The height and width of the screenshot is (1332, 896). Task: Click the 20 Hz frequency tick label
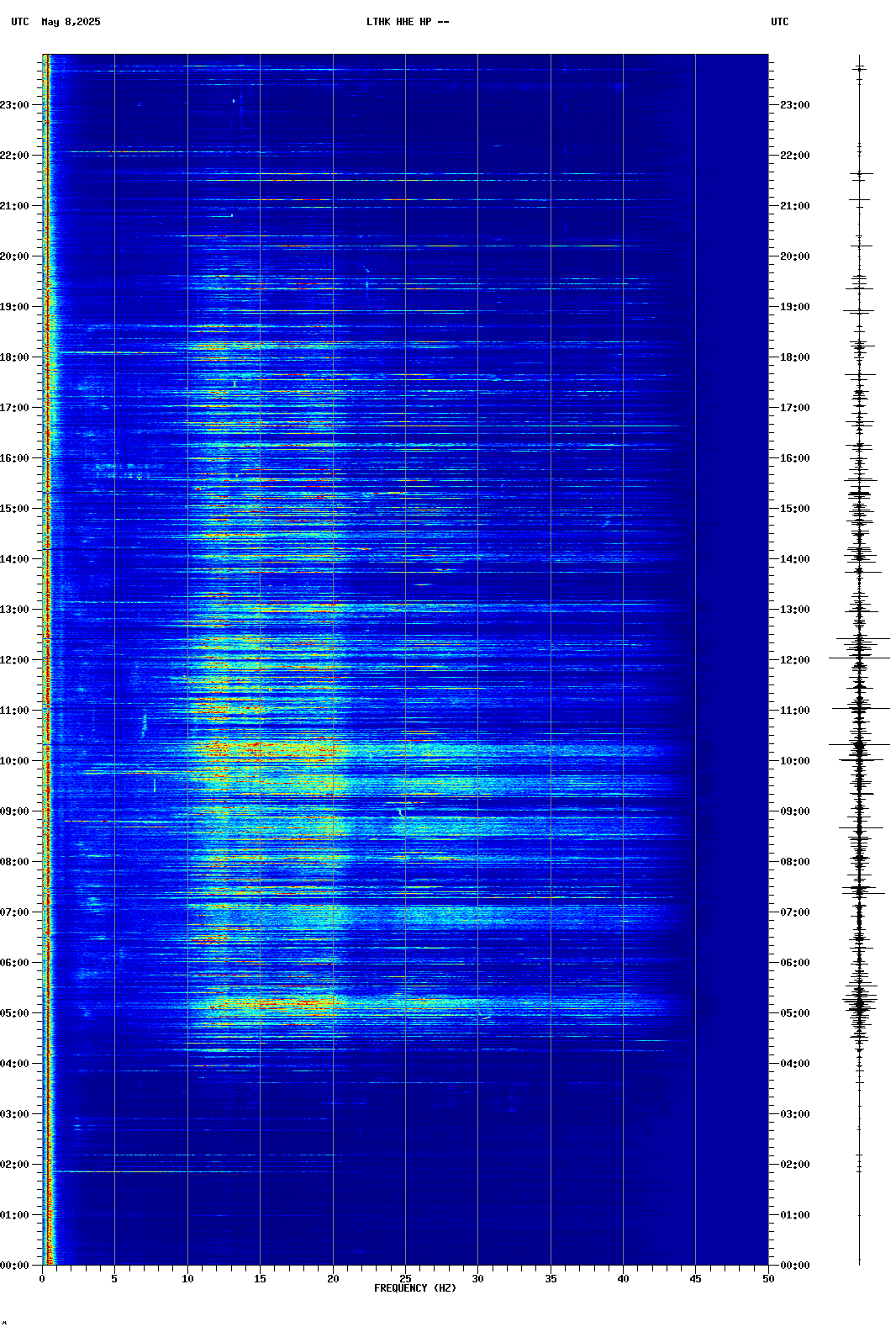[333, 1279]
